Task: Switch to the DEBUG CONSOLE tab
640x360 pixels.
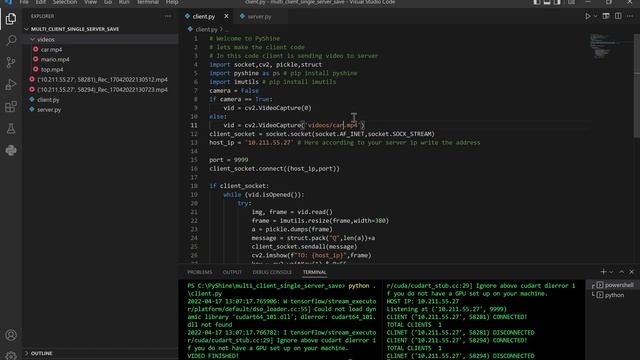Action: click(272, 272)
